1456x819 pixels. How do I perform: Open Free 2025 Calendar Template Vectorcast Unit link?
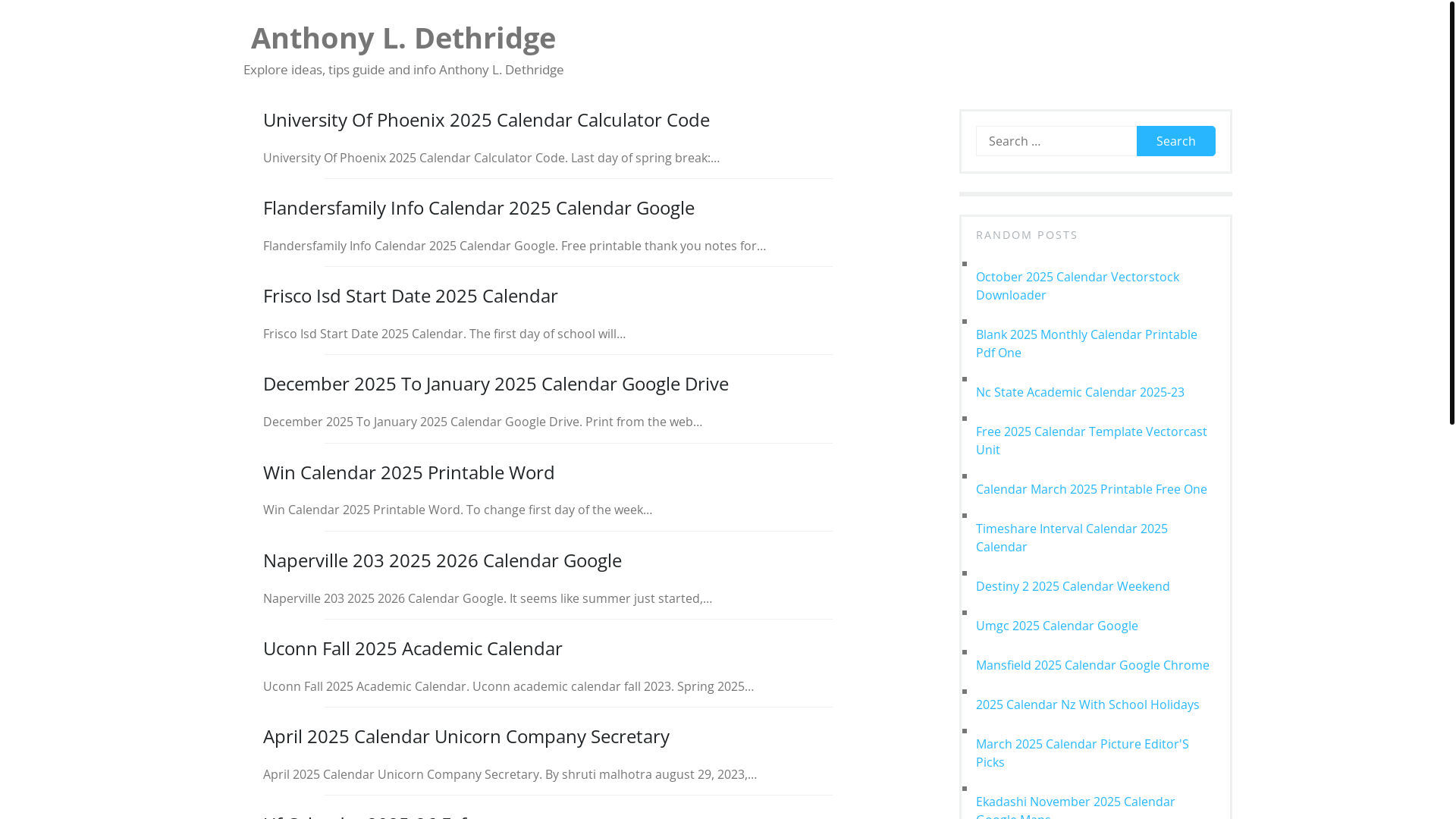[x=1090, y=441]
